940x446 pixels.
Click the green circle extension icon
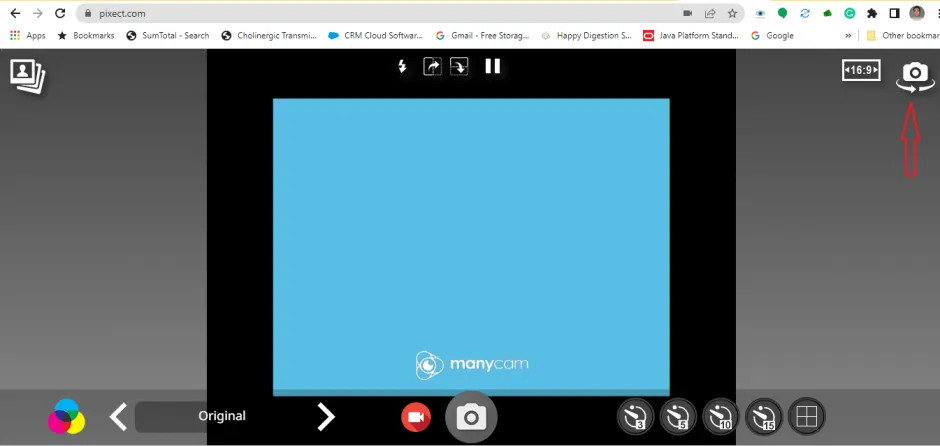click(782, 13)
